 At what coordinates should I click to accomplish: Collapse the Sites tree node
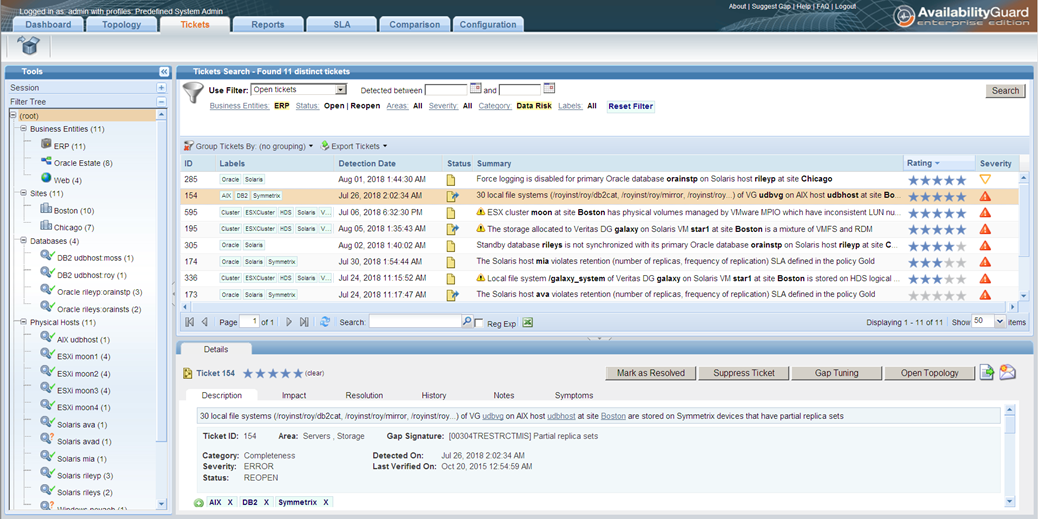[x=24, y=193]
